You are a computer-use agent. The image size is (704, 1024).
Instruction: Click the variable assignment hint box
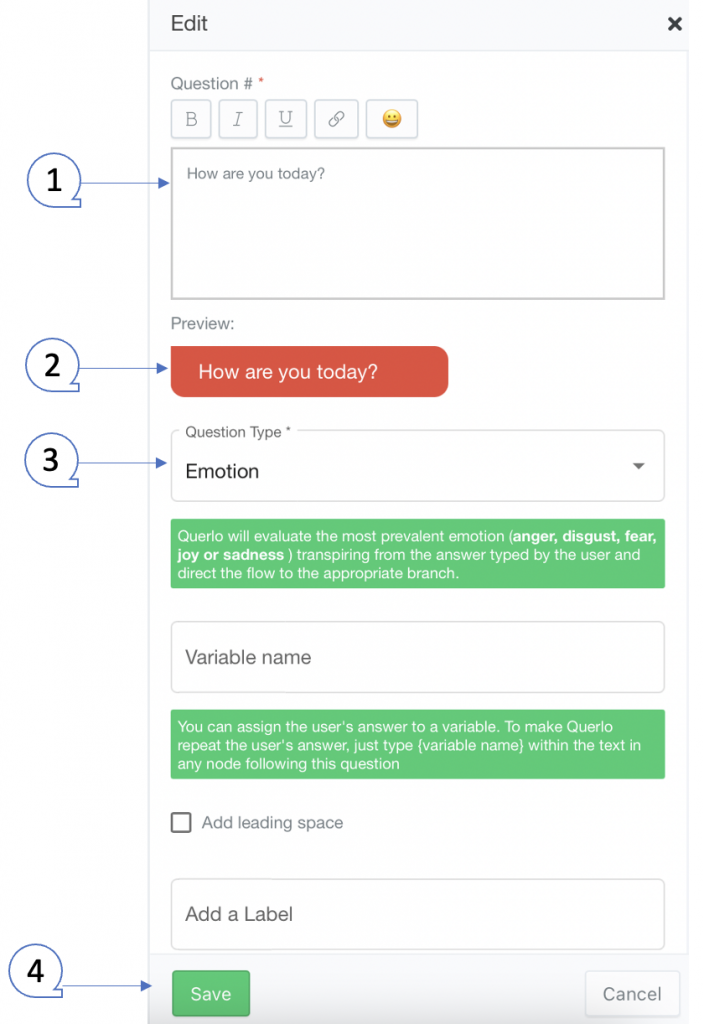417,744
